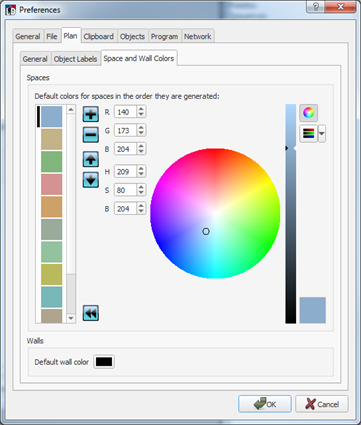Image resolution: width=361 pixels, height=425 pixels.
Task: Select the pink color in spaces list
Action: point(52,184)
